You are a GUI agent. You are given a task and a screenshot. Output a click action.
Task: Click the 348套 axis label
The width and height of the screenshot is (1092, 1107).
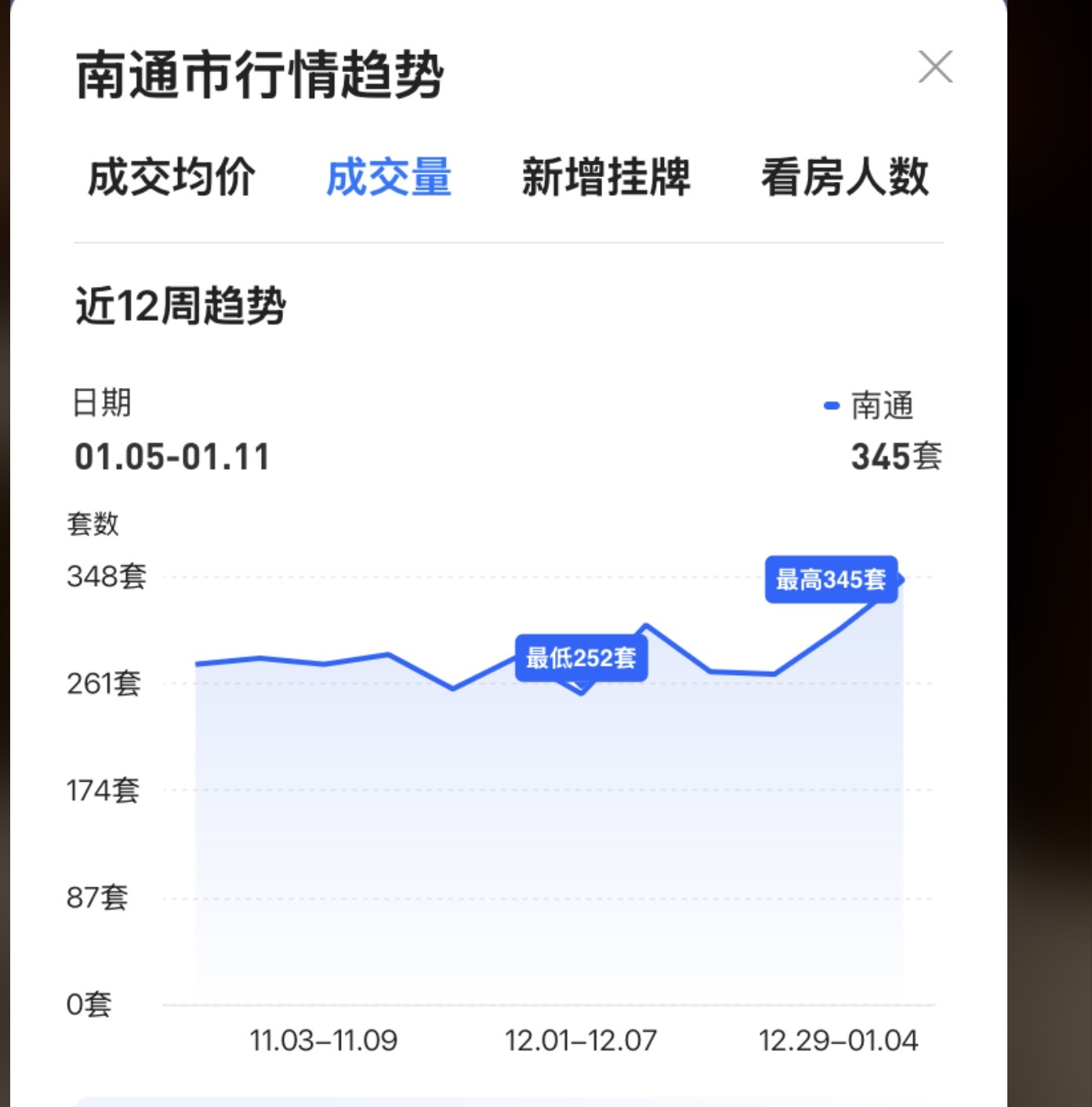[107, 576]
